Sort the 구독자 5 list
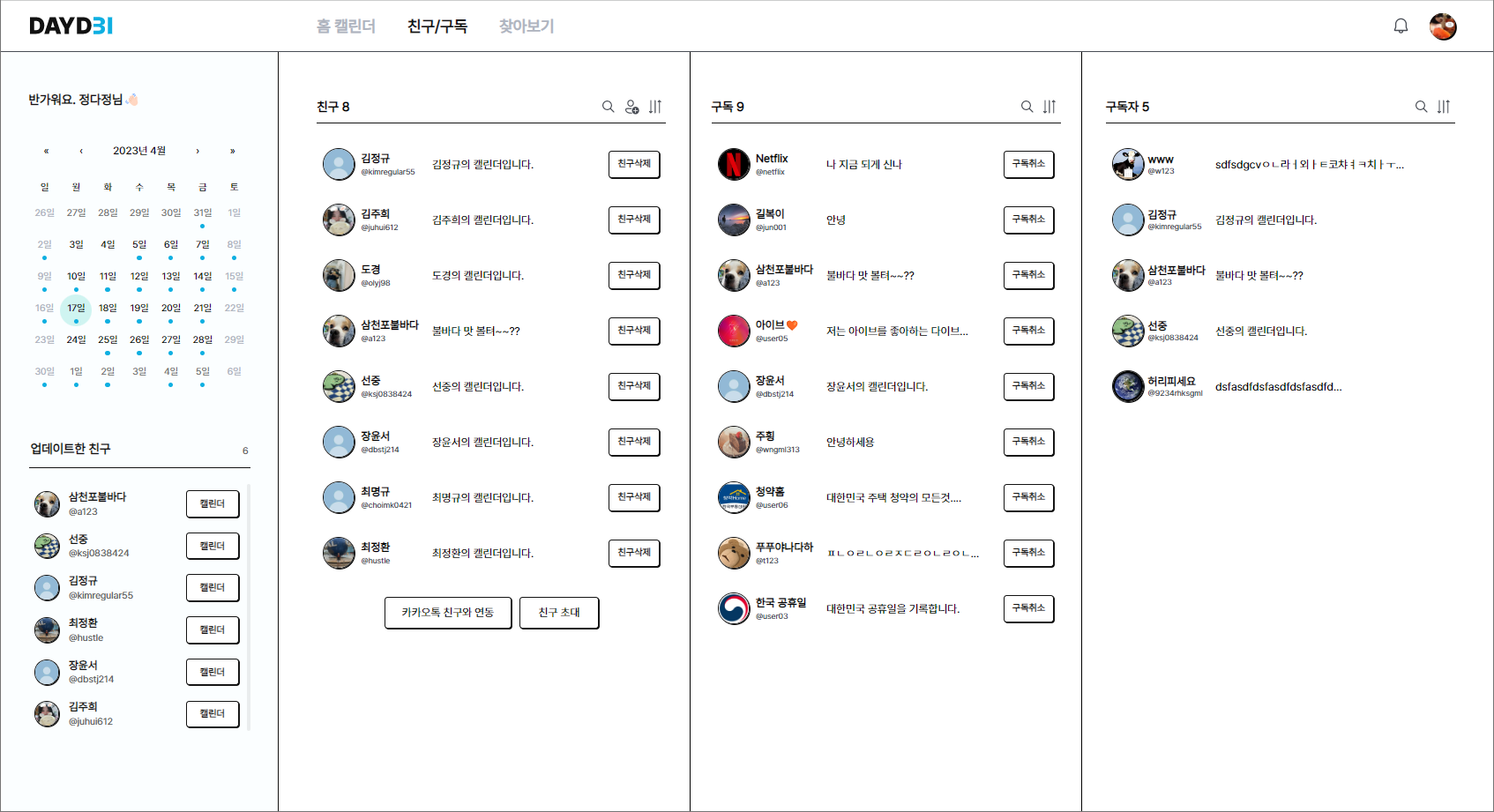The height and width of the screenshot is (812, 1494). pyautogui.click(x=1444, y=107)
